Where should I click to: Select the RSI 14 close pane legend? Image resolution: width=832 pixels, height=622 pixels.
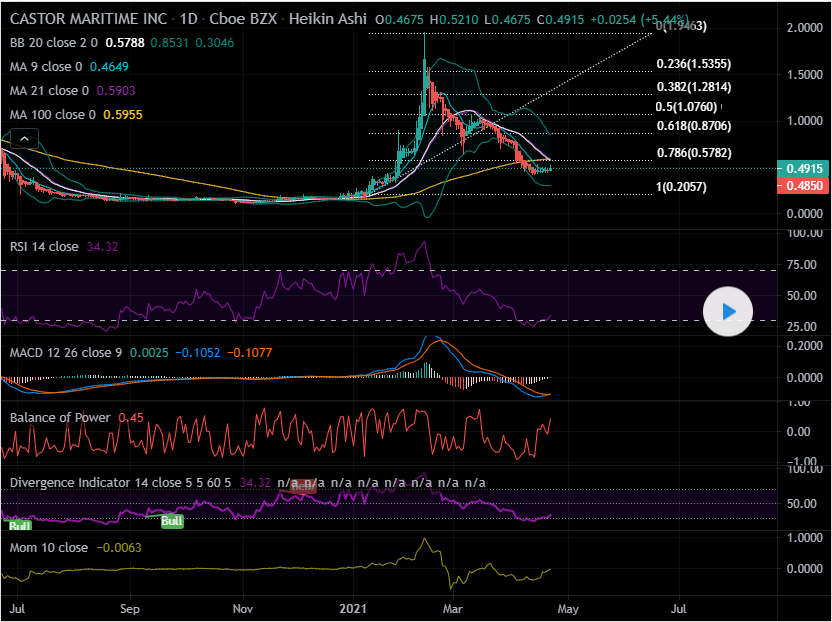pos(44,246)
